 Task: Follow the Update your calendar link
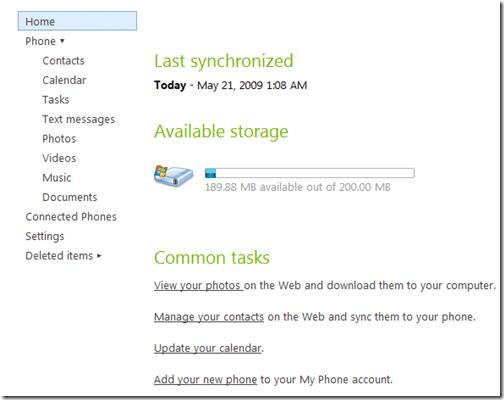208,348
